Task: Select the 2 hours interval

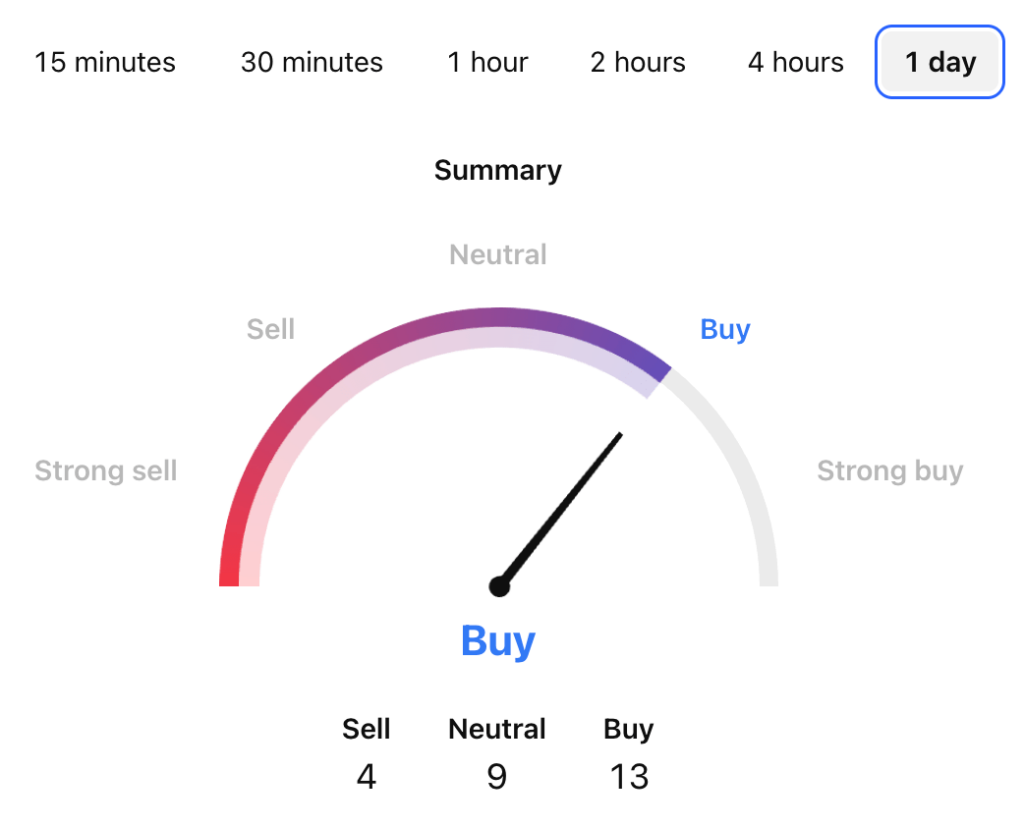Action: (x=637, y=62)
